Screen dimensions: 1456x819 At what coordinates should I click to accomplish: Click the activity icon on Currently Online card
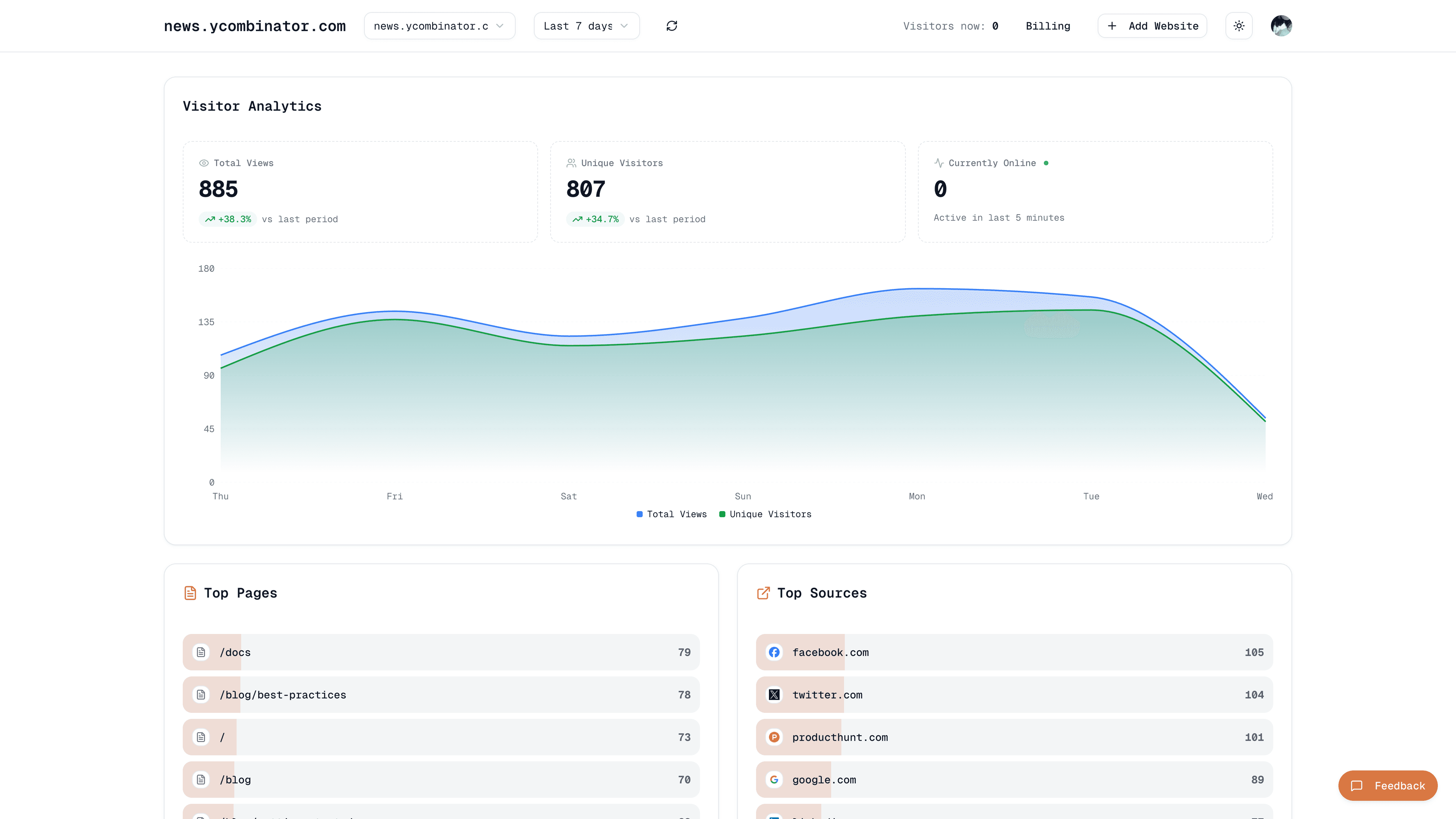pos(938,163)
